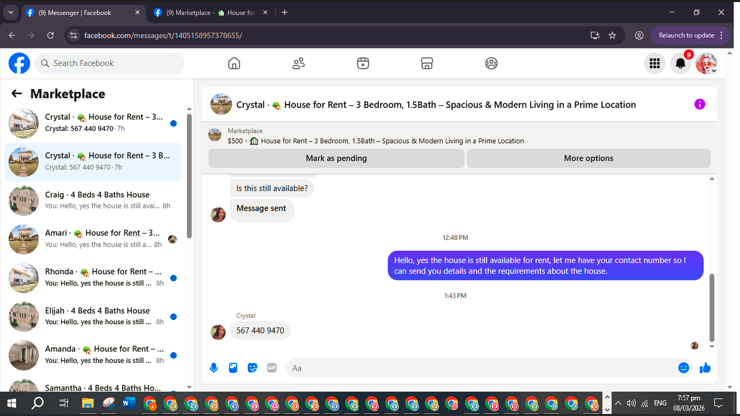Send a thumbs up like
The height and width of the screenshot is (416, 740).
(705, 368)
